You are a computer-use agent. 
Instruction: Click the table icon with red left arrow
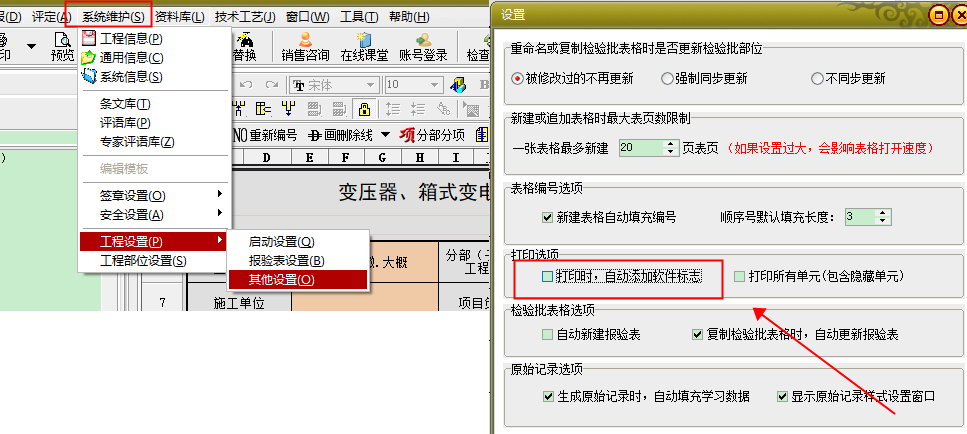(264, 110)
